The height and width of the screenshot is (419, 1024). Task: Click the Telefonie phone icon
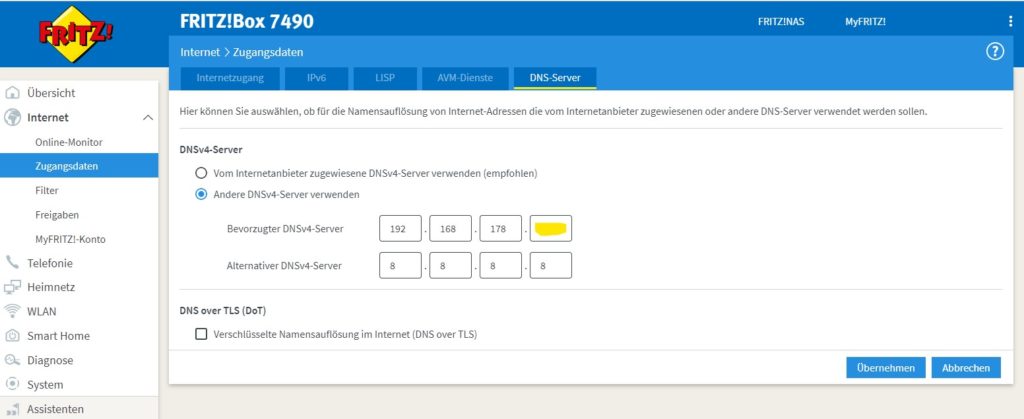click(x=13, y=263)
